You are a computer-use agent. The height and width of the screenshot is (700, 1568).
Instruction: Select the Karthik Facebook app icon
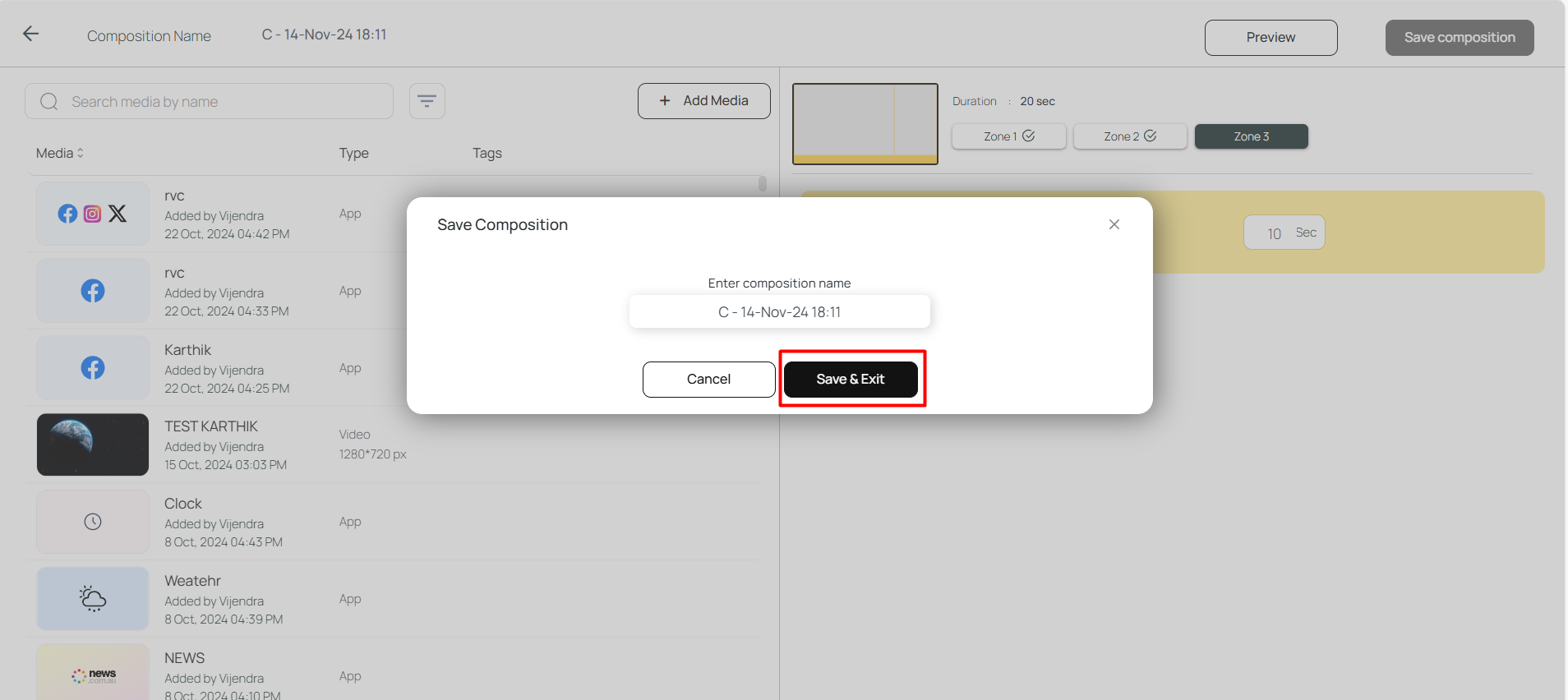click(93, 368)
